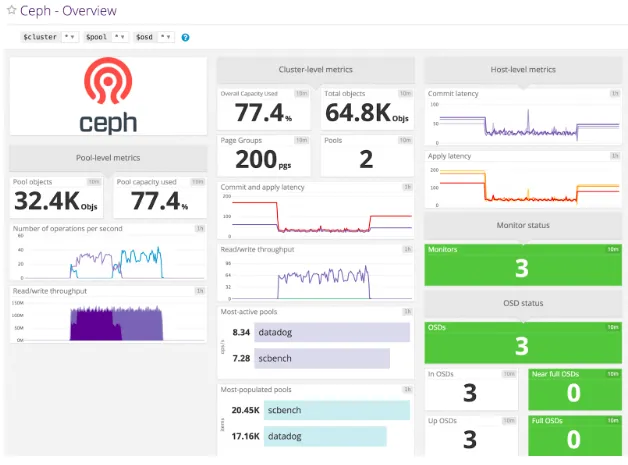
Task: Click the 10m timeframe badge on Pools widget
Action: point(405,140)
